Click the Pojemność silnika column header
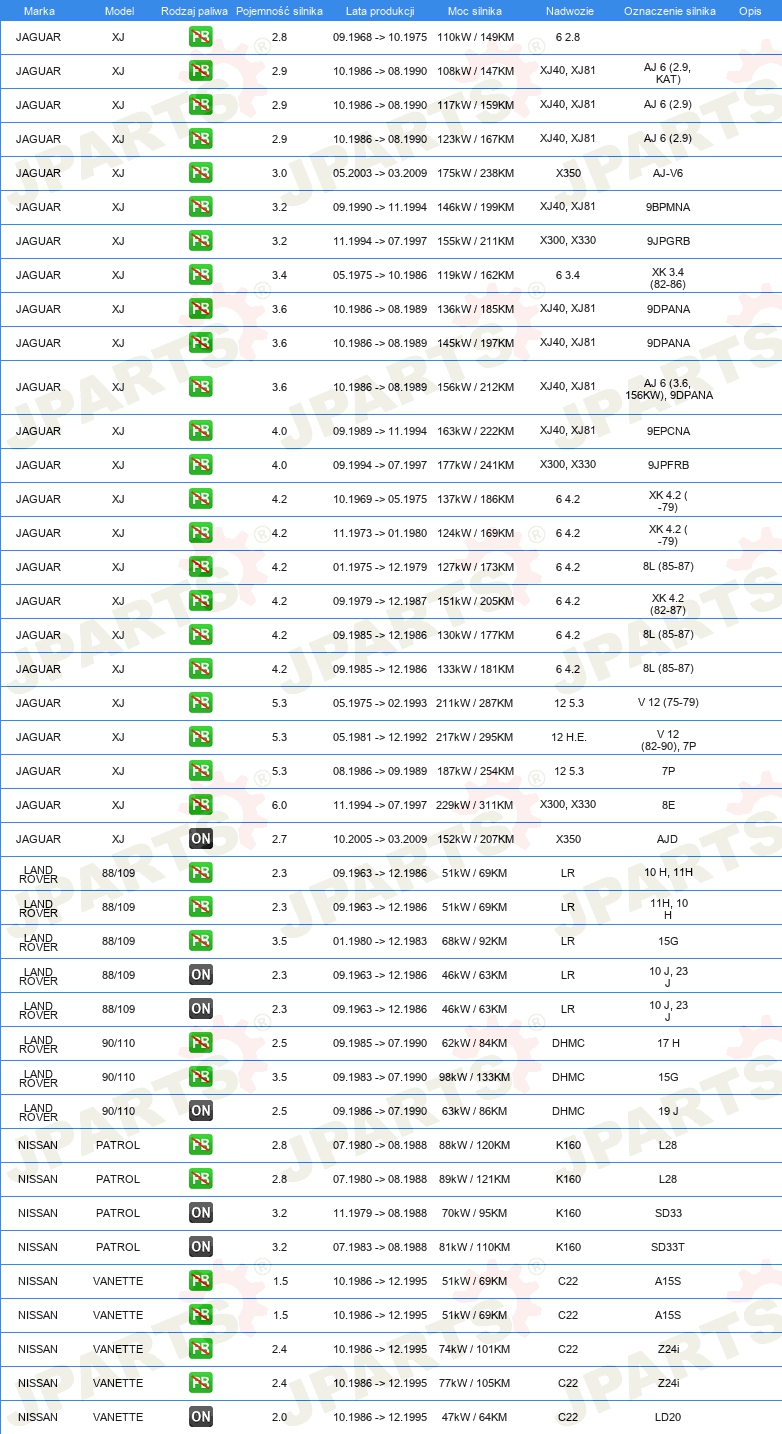 click(x=279, y=11)
